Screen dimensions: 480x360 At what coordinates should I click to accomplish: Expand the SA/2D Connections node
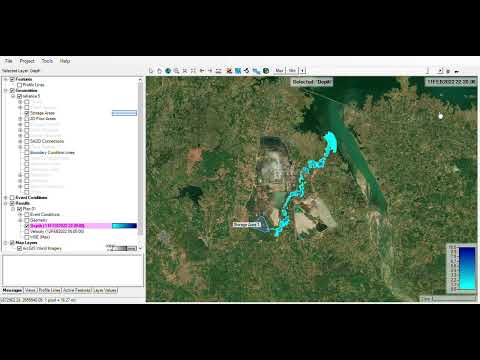click(20, 141)
